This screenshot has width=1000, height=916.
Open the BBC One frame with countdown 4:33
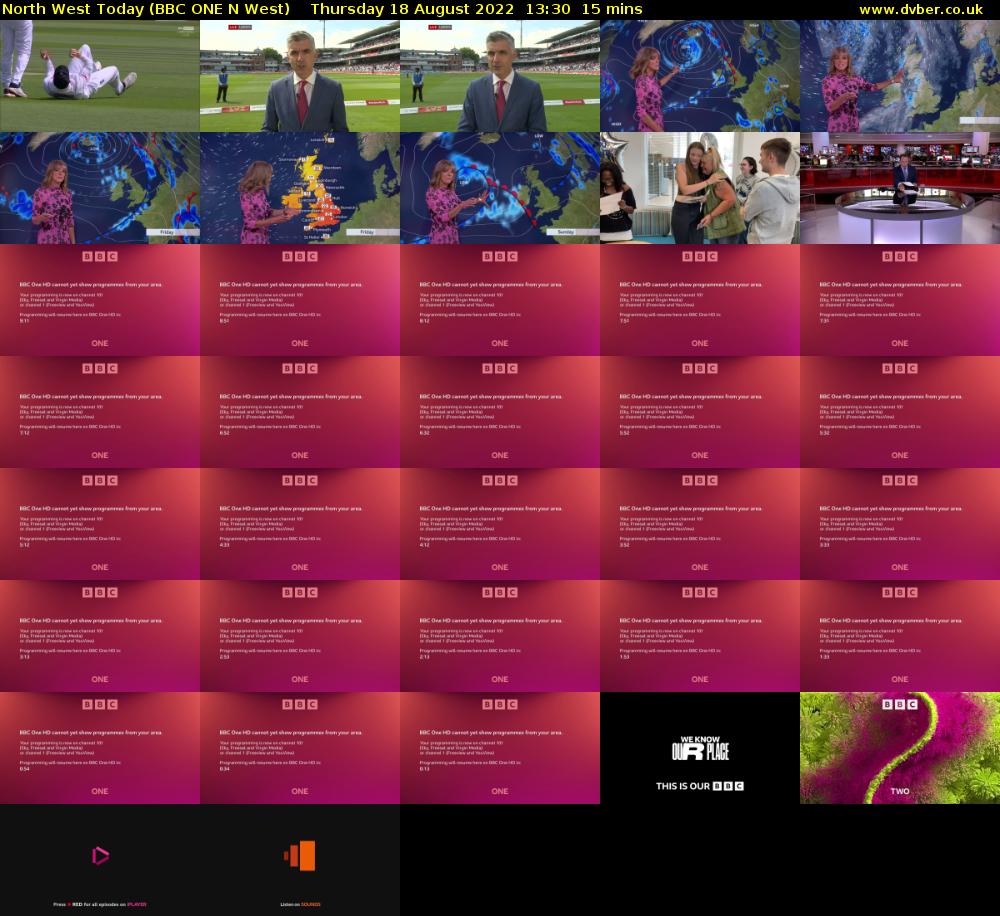tap(300, 524)
